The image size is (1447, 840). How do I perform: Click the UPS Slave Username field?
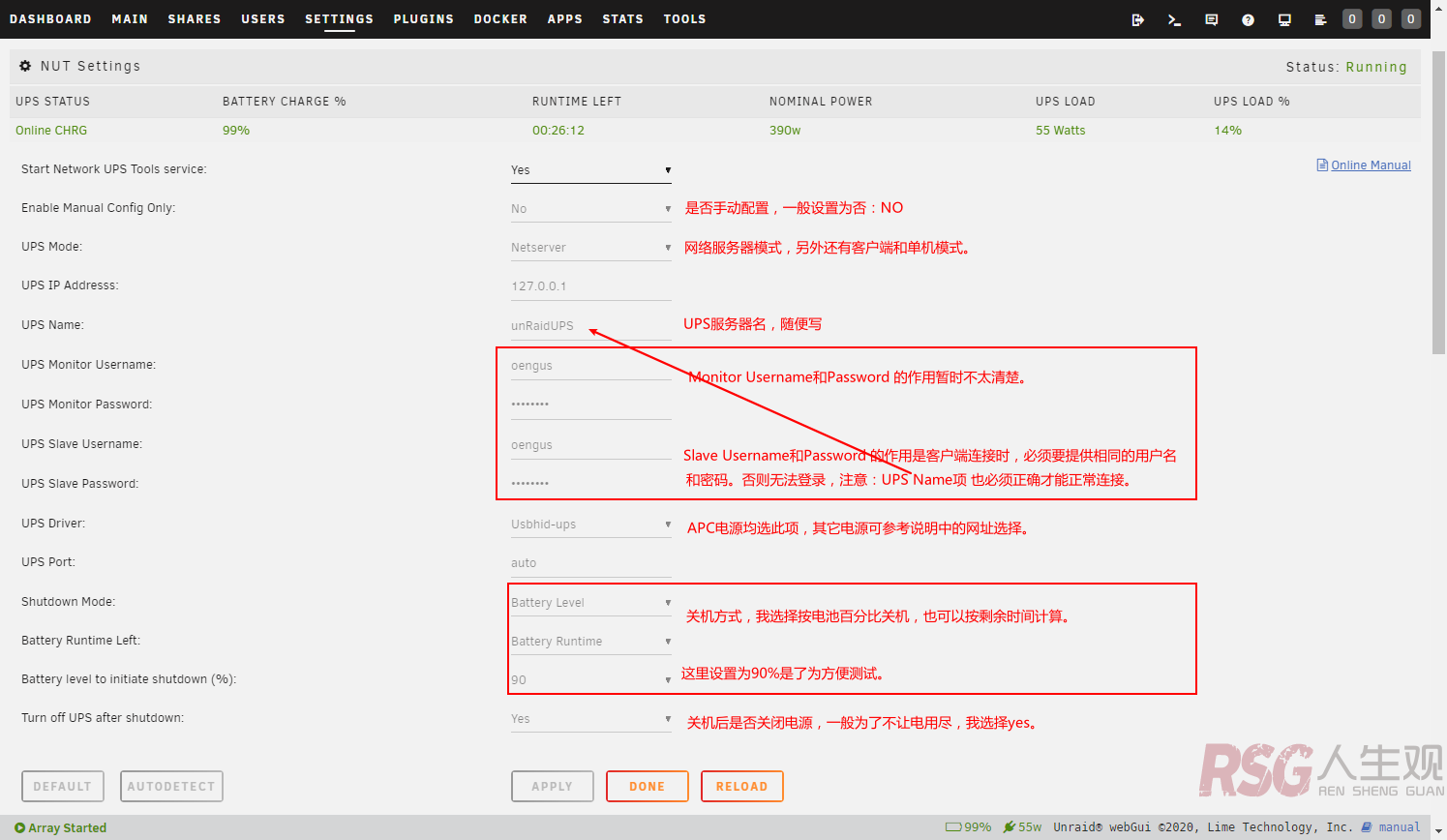[591, 445]
